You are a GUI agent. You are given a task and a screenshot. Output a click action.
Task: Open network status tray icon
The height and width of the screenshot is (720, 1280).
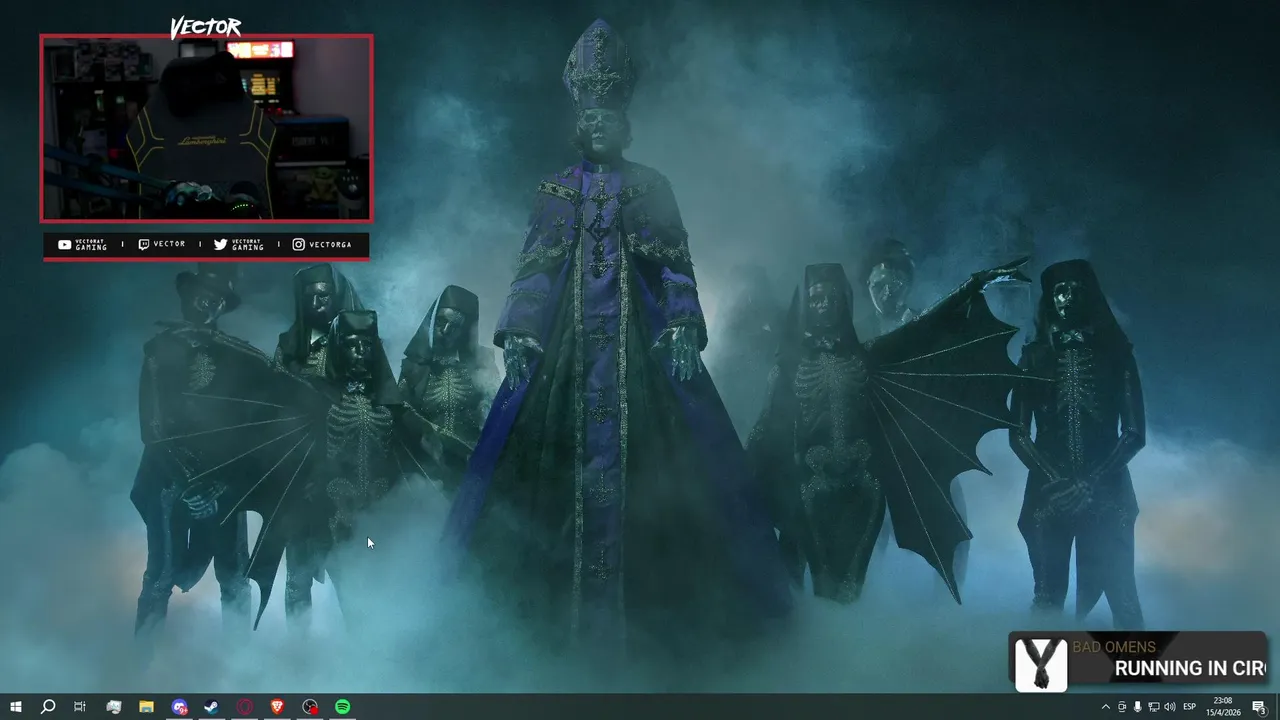click(x=1154, y=707)
